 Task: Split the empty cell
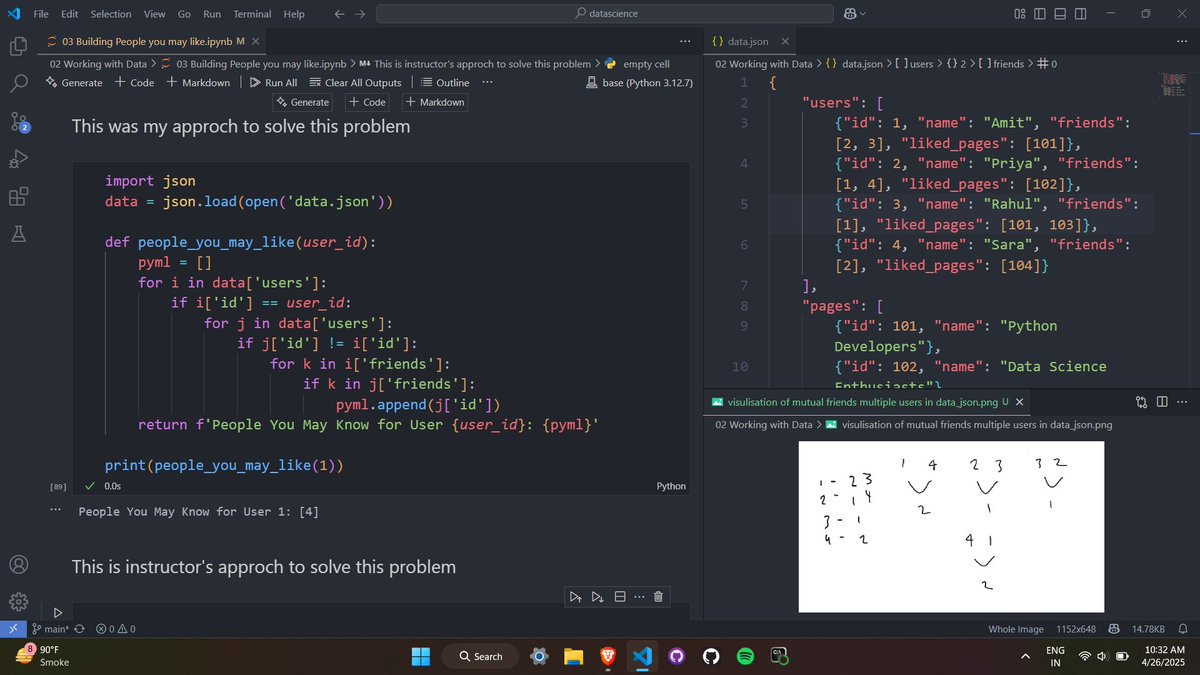(619, 598)
